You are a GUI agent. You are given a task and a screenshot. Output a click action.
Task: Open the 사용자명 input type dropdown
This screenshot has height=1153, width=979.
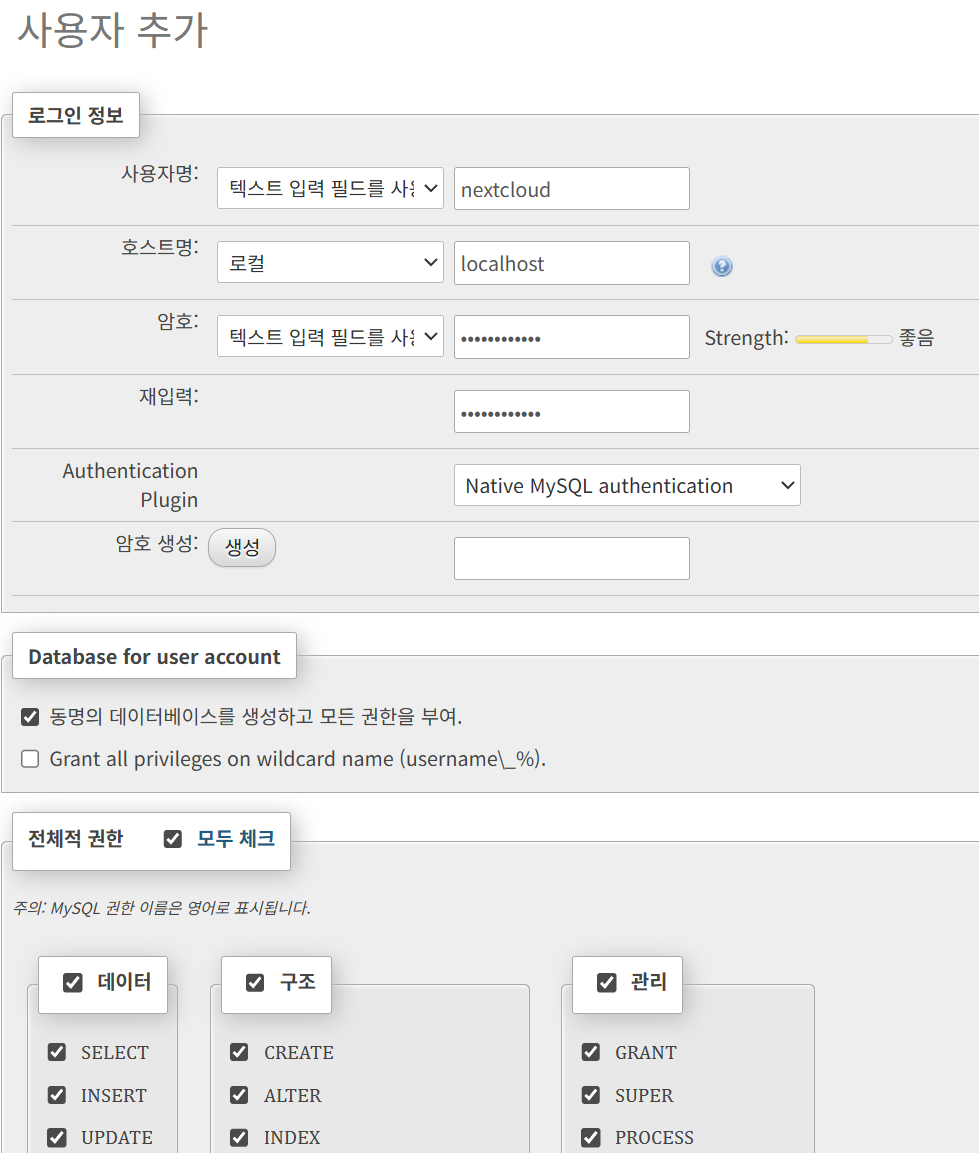330,188
